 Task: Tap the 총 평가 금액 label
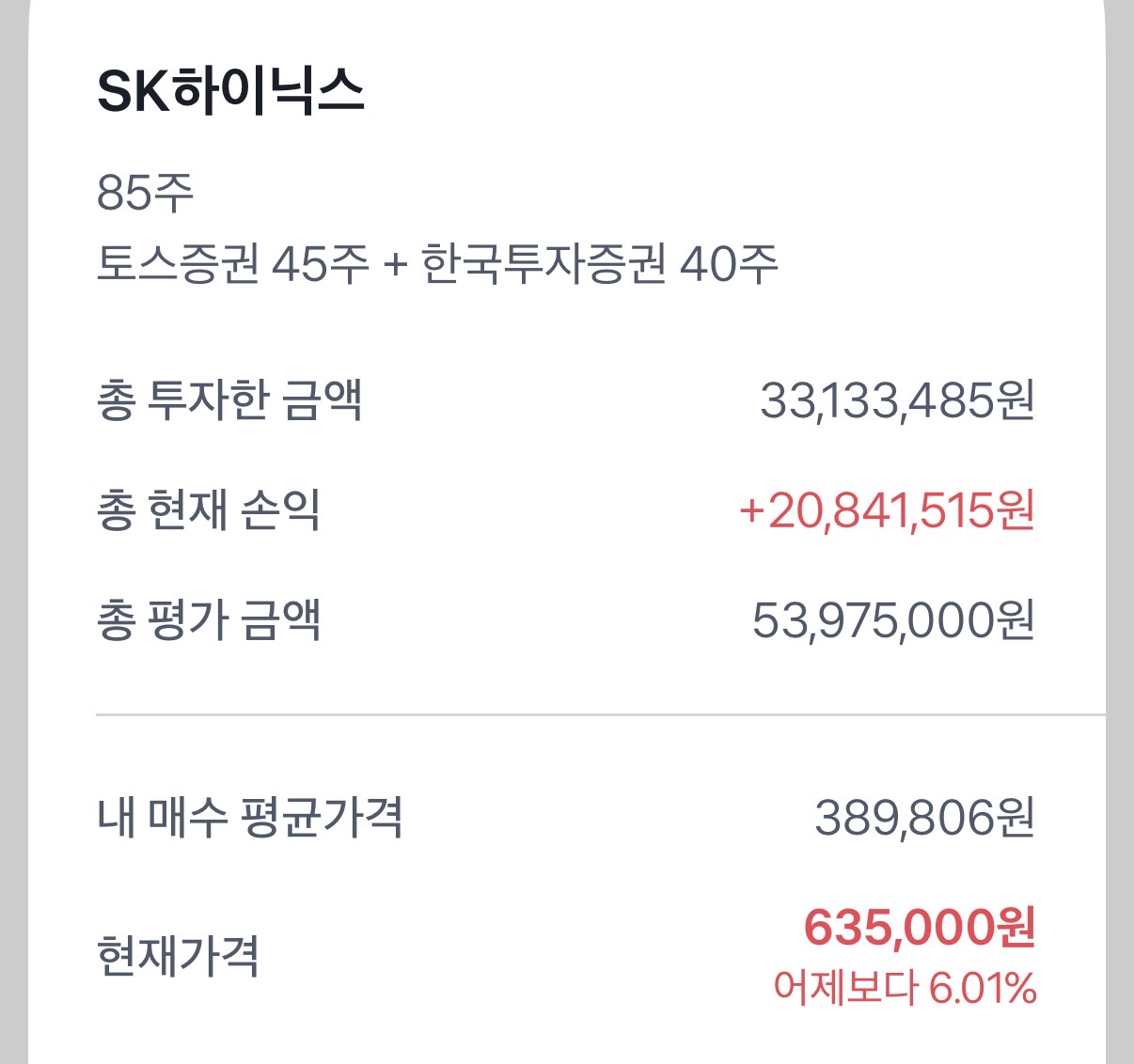pos(209,620)
